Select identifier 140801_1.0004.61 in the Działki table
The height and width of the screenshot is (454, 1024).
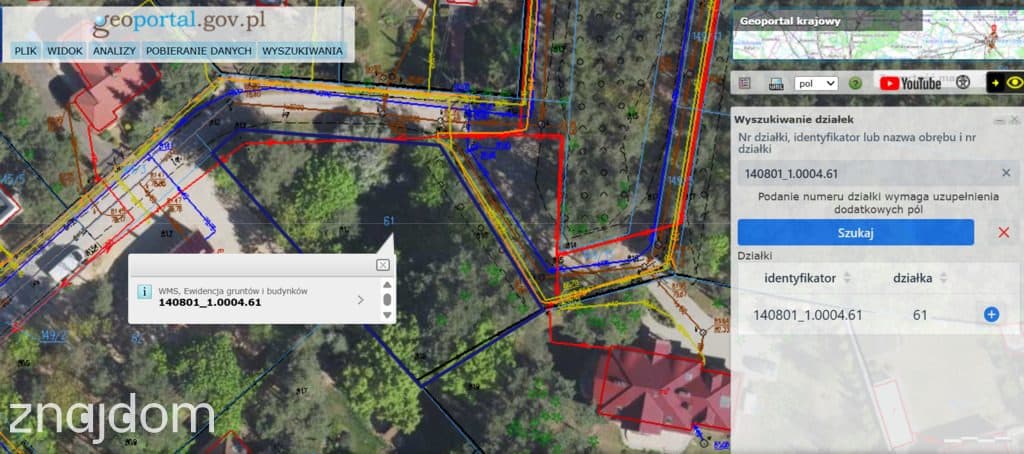pos(808,315)
